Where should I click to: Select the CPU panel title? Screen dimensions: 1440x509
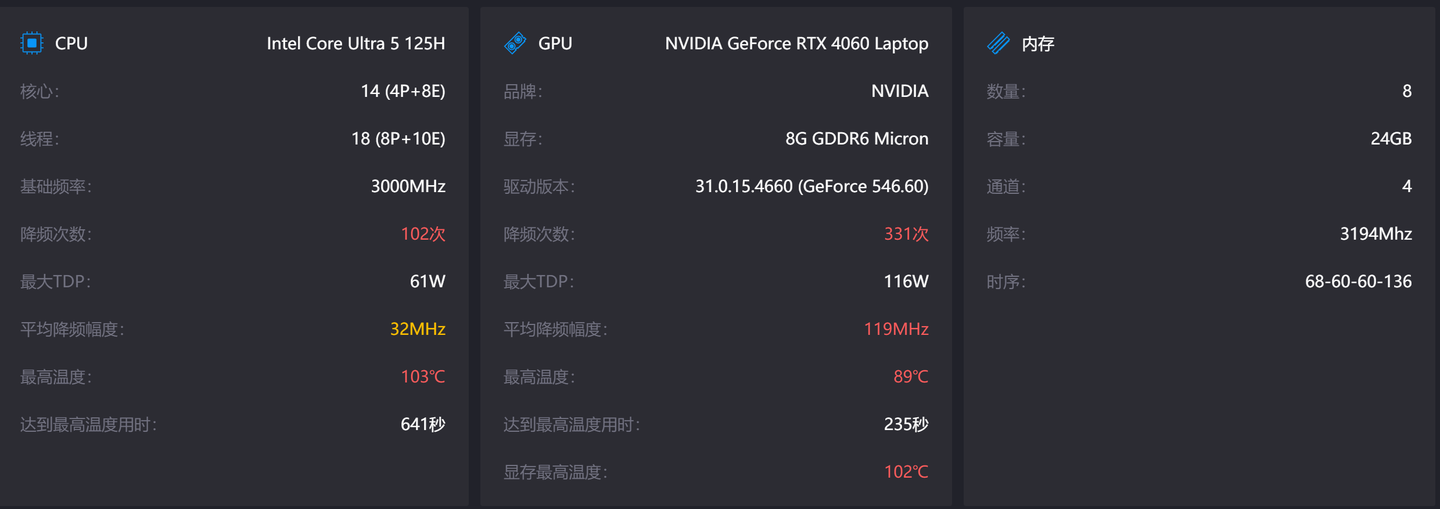[x=71, y=43]
